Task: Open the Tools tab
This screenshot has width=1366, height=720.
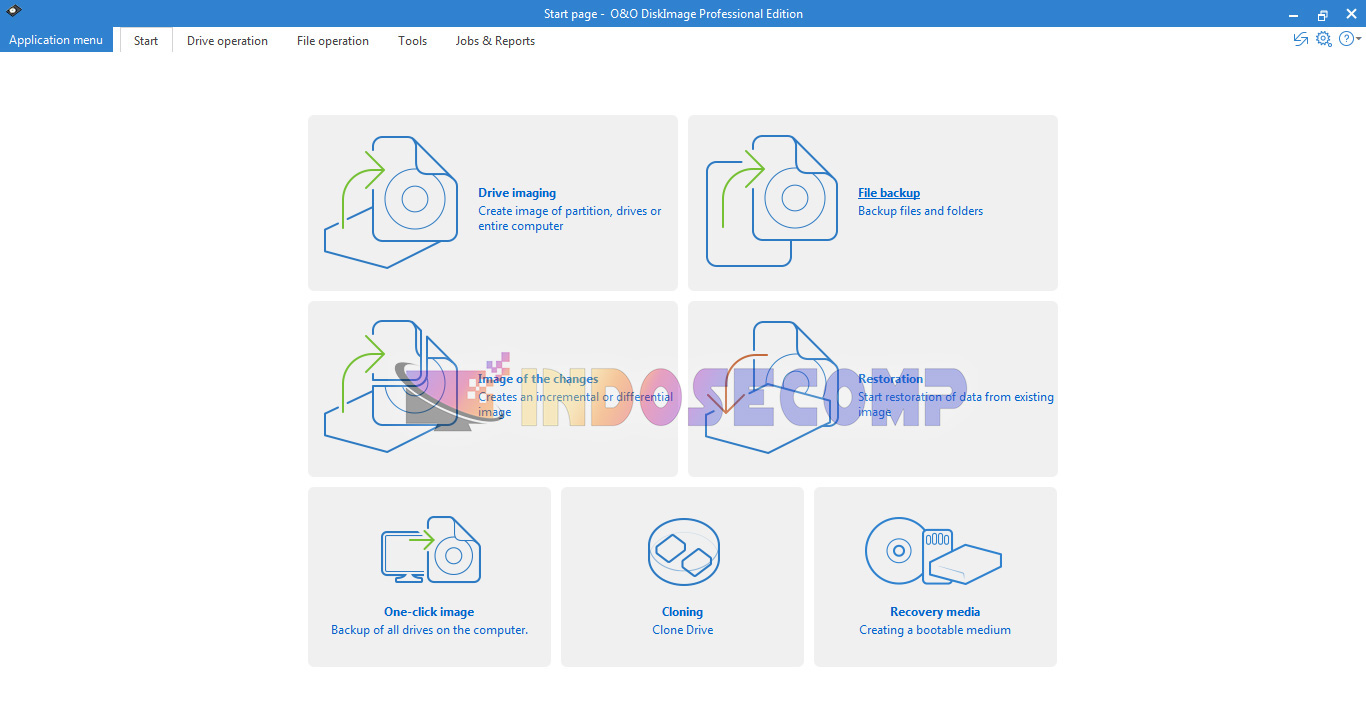Action: tap(412, 41)
